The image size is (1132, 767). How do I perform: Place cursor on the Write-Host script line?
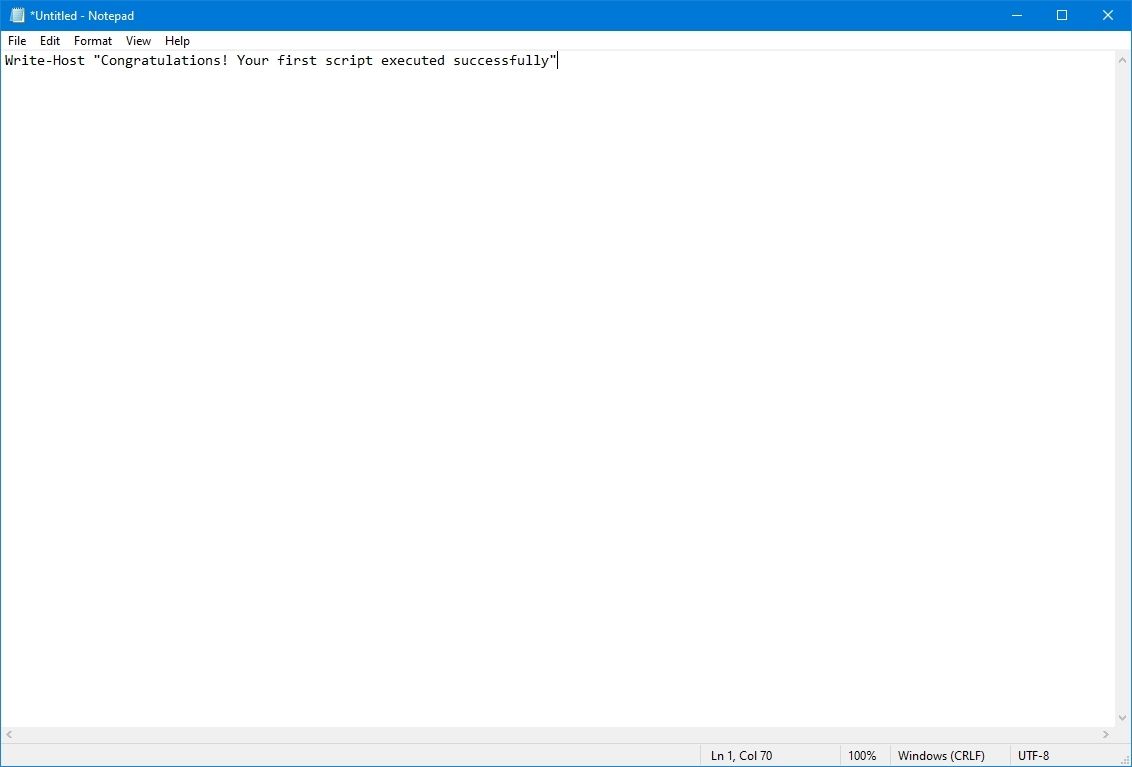[x=280, y=60]
